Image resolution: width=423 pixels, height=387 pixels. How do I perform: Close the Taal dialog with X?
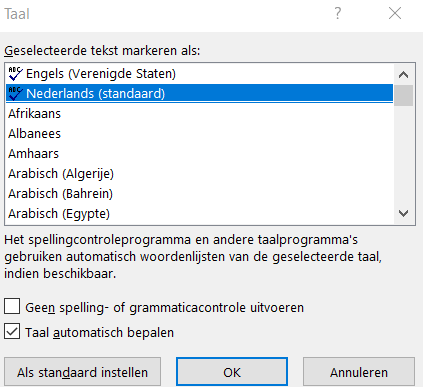pos(395,14)
